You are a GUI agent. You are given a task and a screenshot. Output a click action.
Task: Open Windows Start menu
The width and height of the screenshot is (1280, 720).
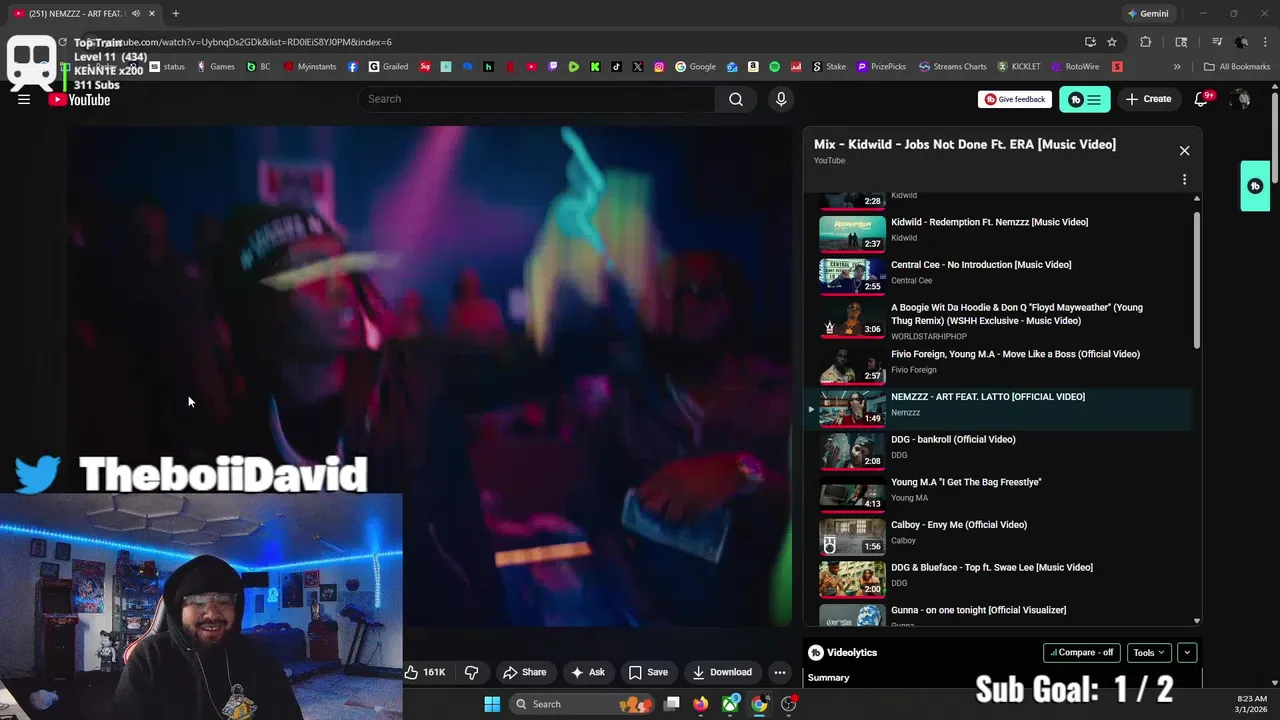pos(492,704)
